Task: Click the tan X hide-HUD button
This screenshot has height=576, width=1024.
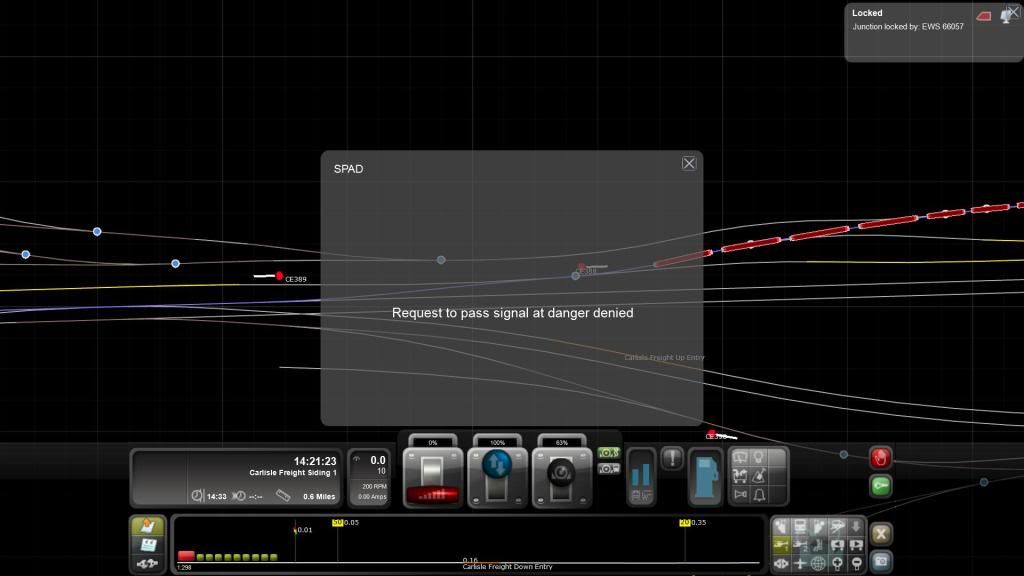Action: (880, 534)
